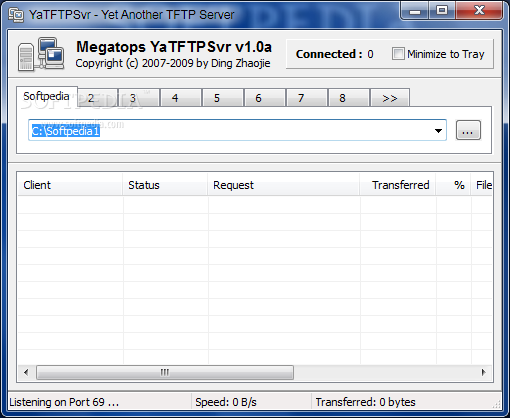Sort by the Client column header
This screenshot has width=510, height=418.
tap(70, 185)
